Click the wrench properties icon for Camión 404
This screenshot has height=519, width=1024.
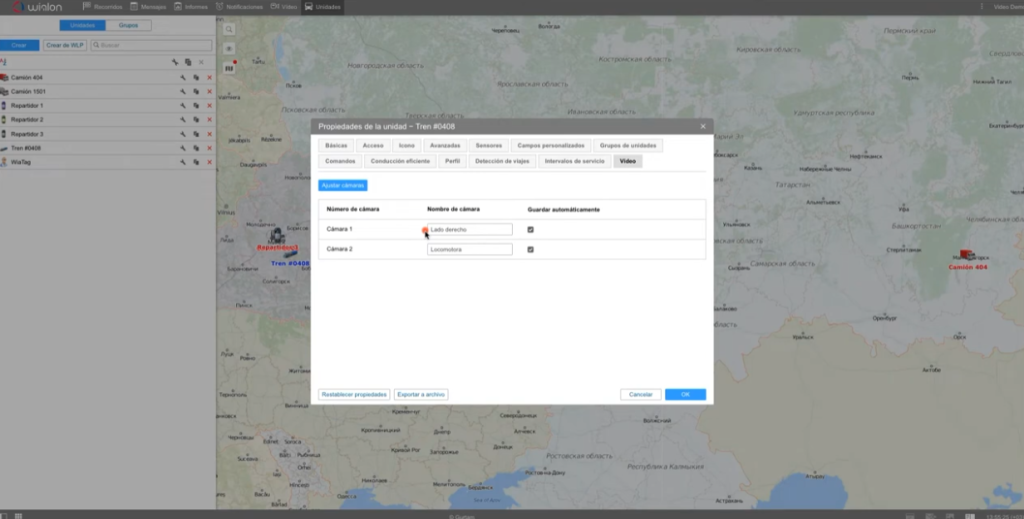pyautogui.click(x=183, y=78)
